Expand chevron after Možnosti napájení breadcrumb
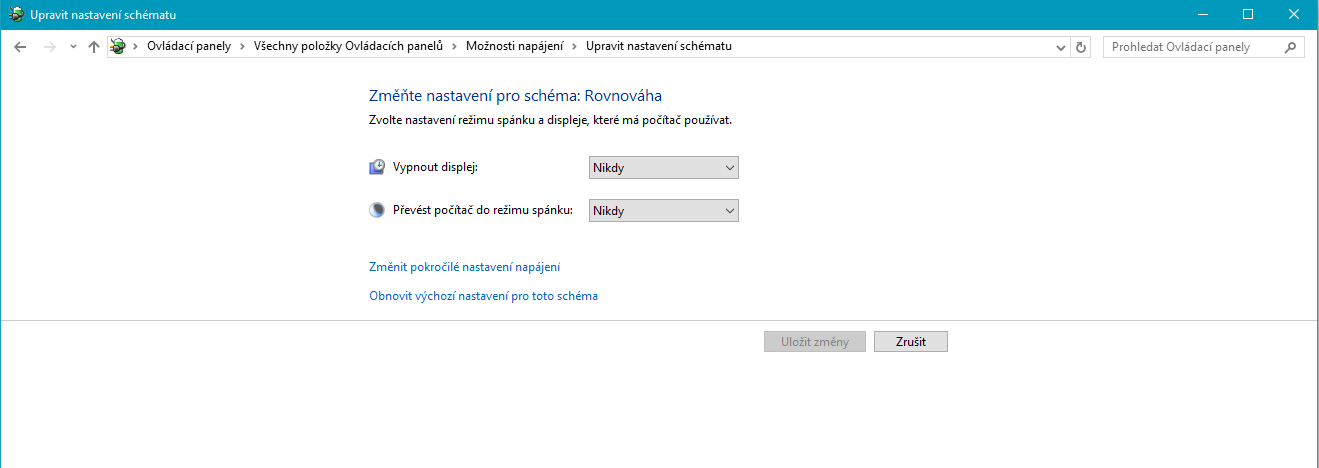This screenshot has width=1319, height=468. [x=575, y=47]
